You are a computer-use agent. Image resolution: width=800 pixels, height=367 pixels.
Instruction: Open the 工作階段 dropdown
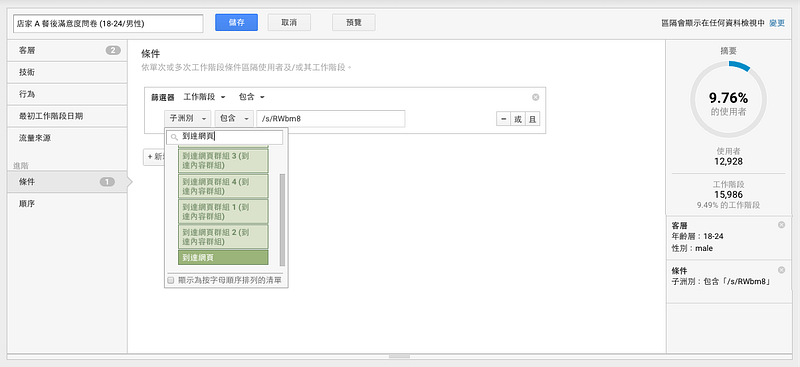204,97
